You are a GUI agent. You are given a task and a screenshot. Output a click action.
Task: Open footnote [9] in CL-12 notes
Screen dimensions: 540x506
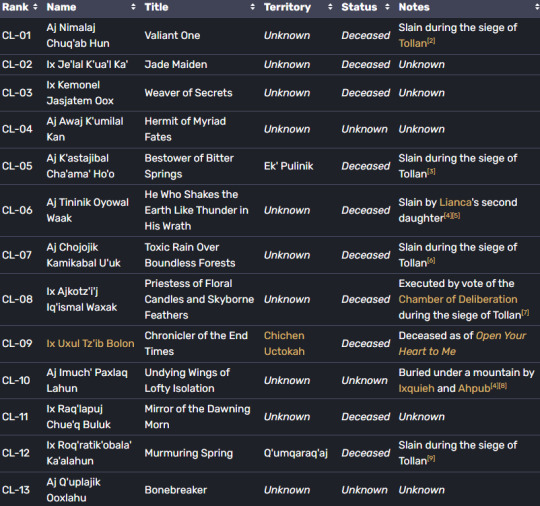point(431,458)
